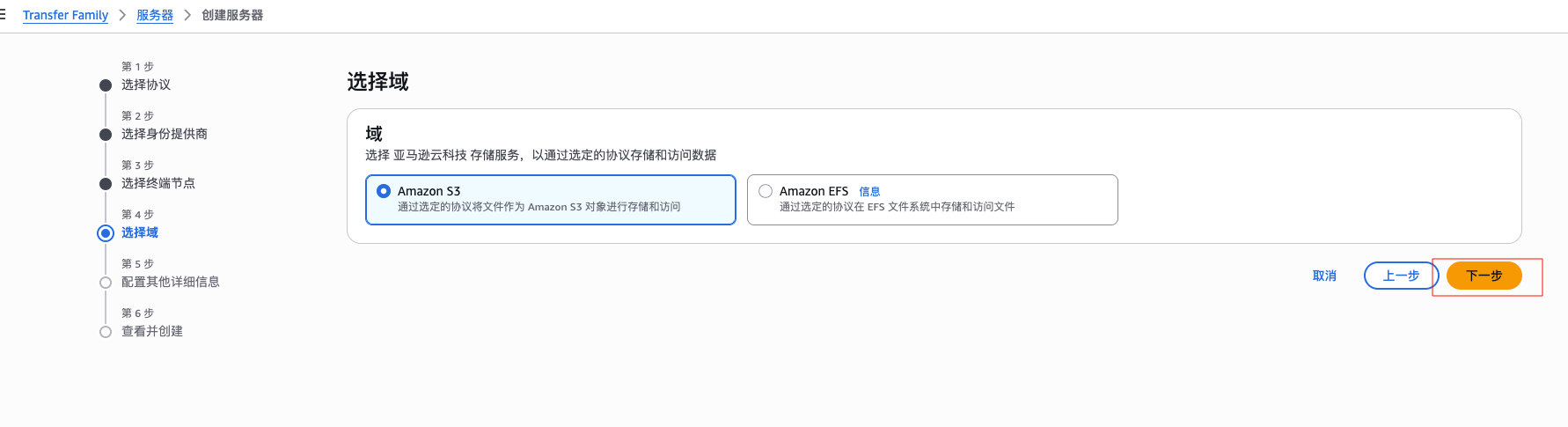Click the active step 4 circle indicator
Image resolution: width=1568 pixels, height=427 pixels.
coord(106,233)
